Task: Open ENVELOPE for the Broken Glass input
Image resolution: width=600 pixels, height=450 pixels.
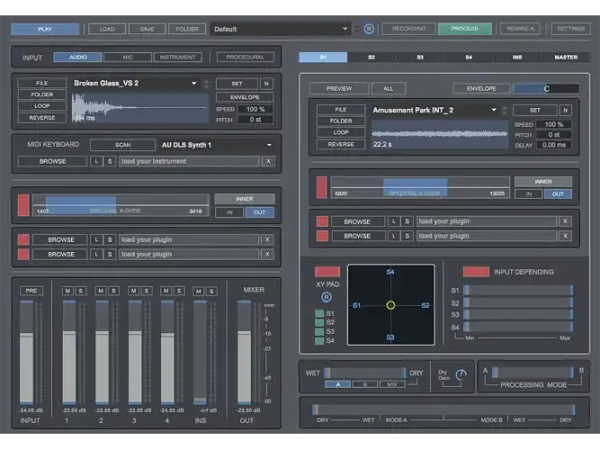Action: (x=245, y=97)
